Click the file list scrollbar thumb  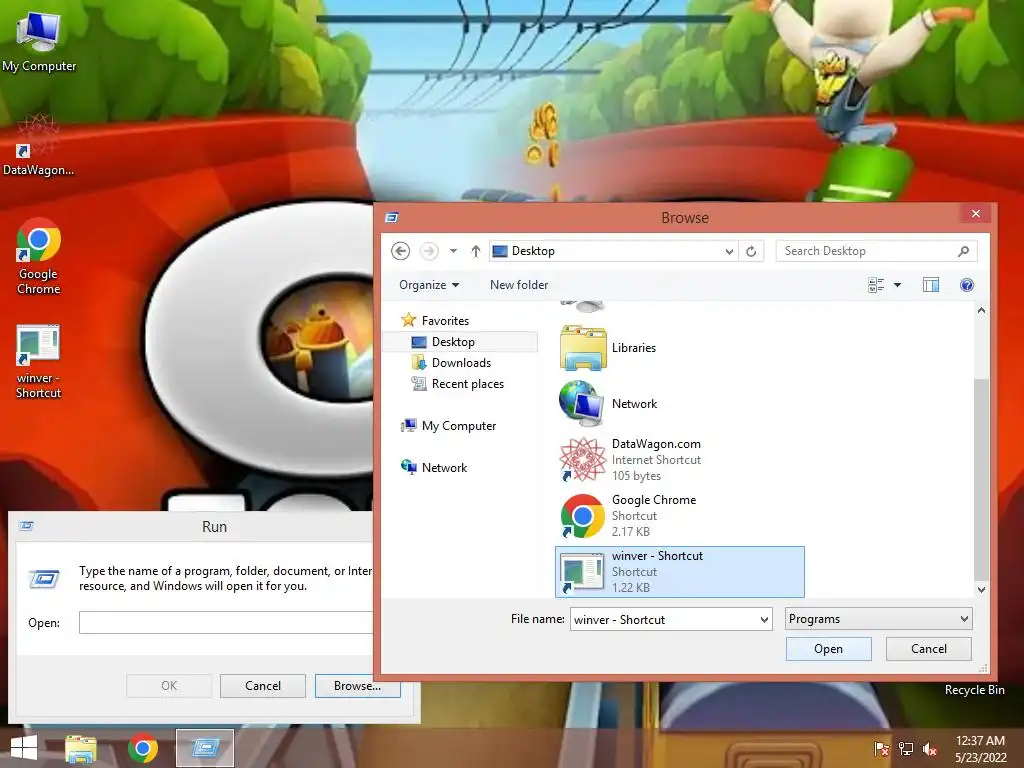(981, 478)
